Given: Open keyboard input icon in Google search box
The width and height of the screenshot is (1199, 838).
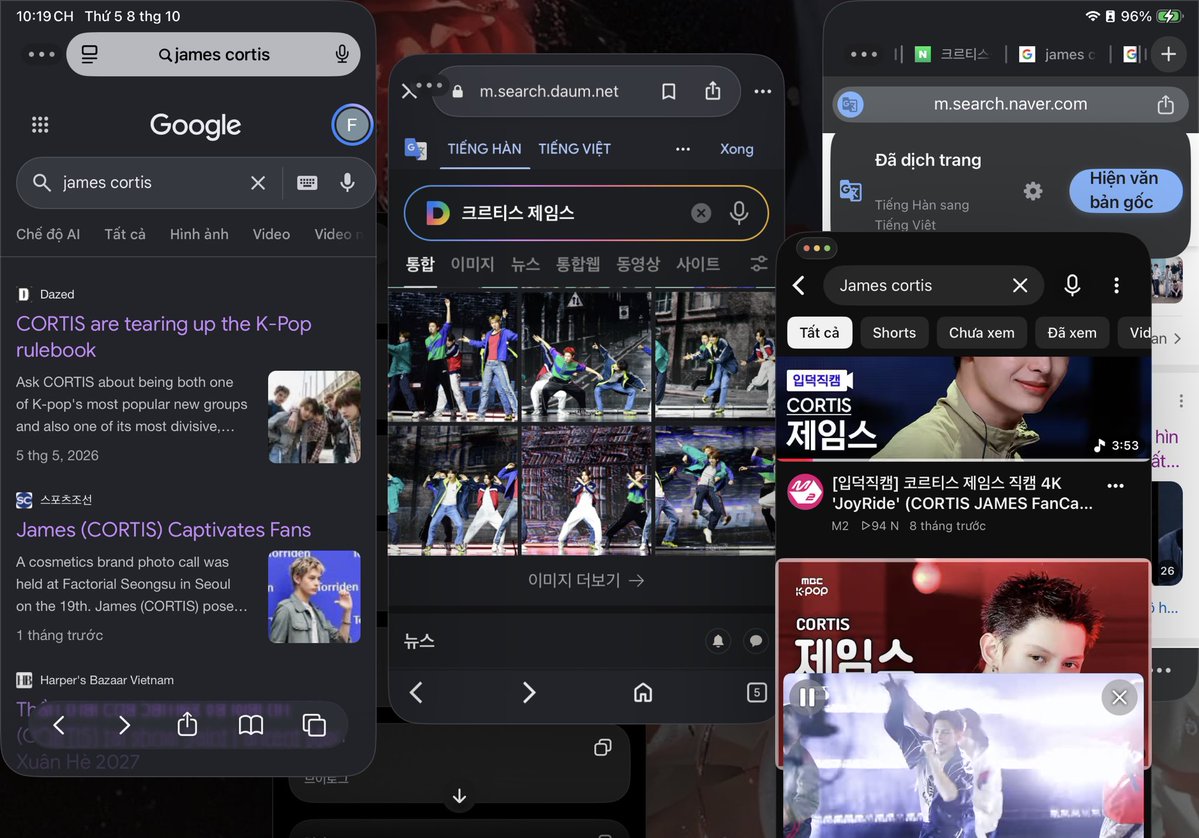Looking at the screenshot, I should point(307,183).
